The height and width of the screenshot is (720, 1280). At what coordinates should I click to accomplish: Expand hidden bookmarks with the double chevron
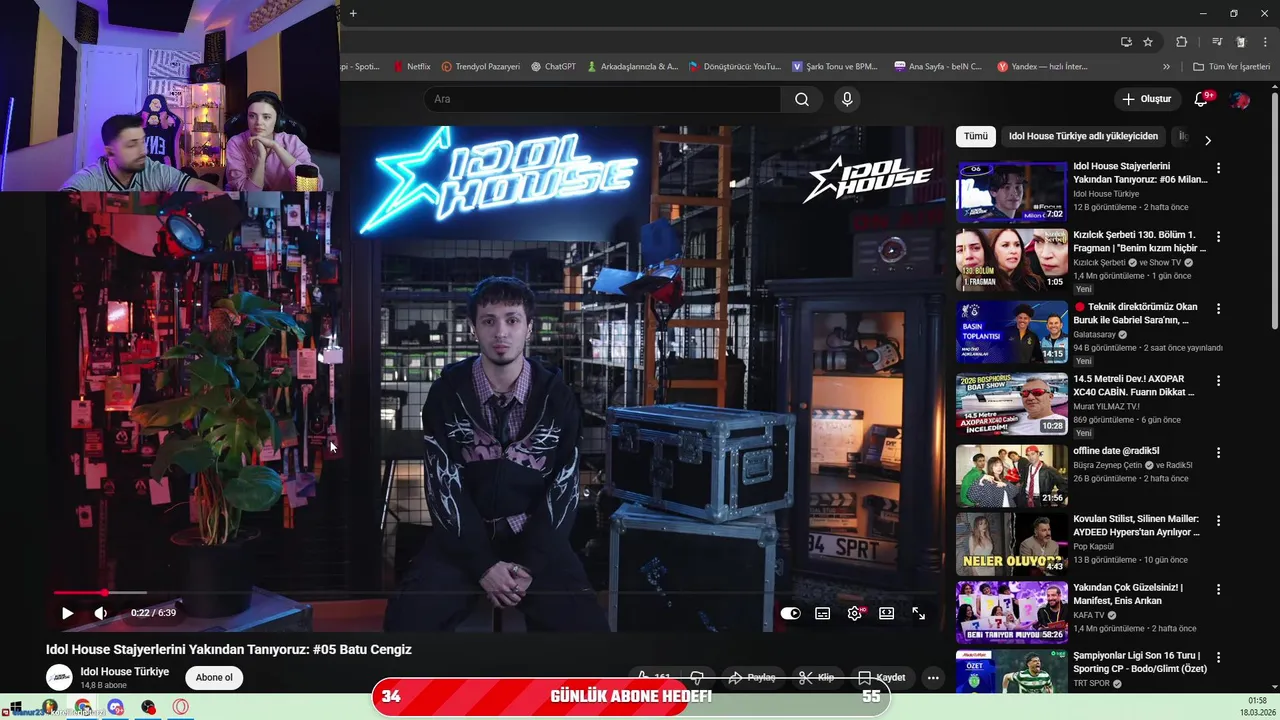coord(1166,67)
